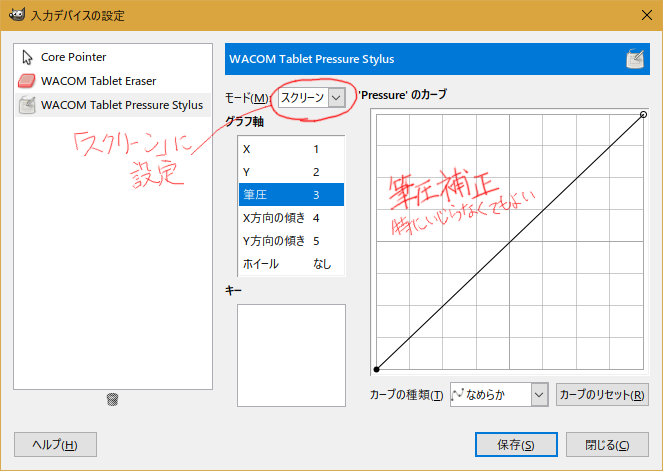Screen dimensions: 663x471
Task: Select WACOM Tablet Pressure Stylus device
Action: coord(113,105)
